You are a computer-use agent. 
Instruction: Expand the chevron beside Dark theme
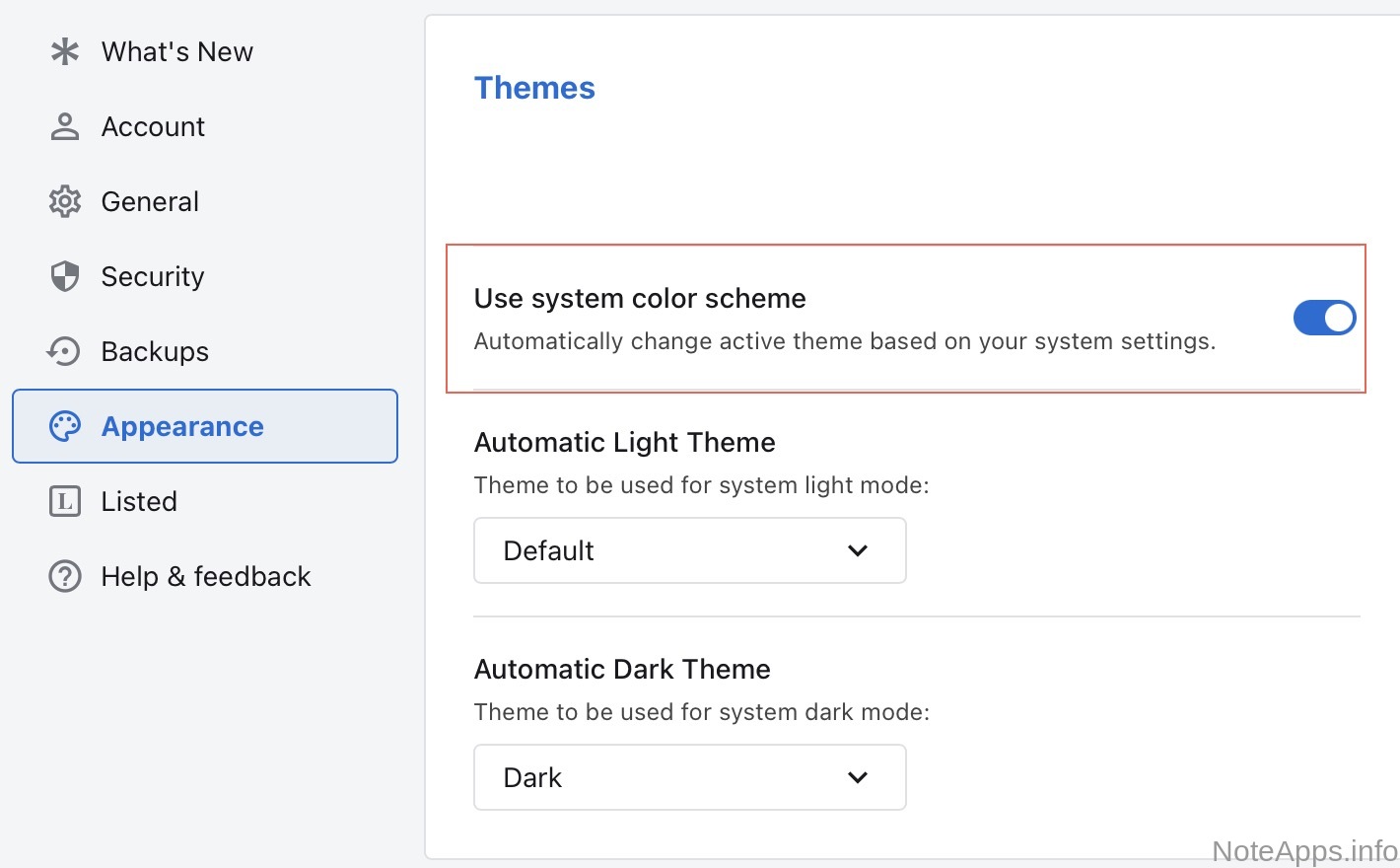[x=858, y=777]
